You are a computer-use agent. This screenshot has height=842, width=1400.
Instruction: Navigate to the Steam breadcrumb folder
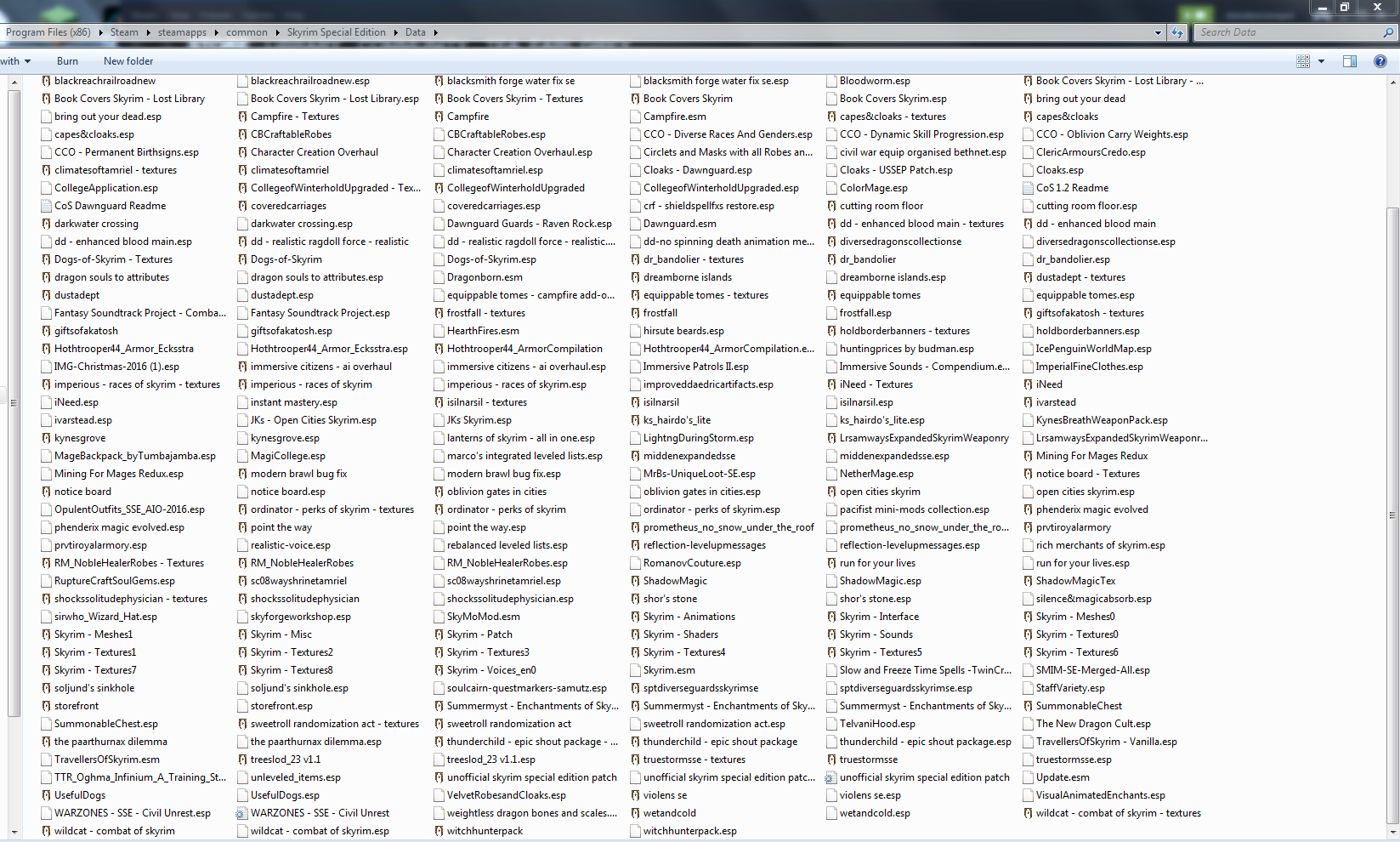pyautogui.click(x=124, y=32)
